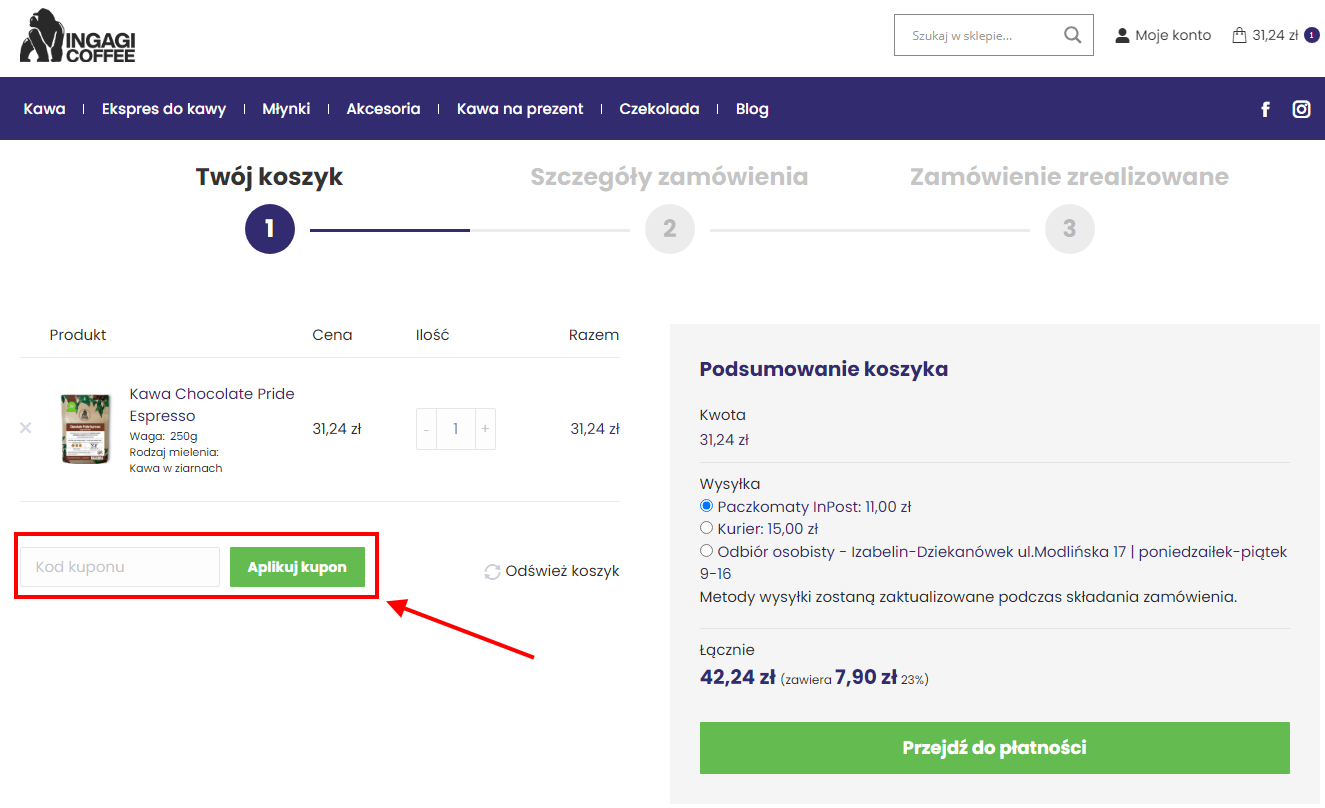The height and width of the screenshot is (808, 1325).
Task: Open the shopping bag cart icon
Action: 1240,36
